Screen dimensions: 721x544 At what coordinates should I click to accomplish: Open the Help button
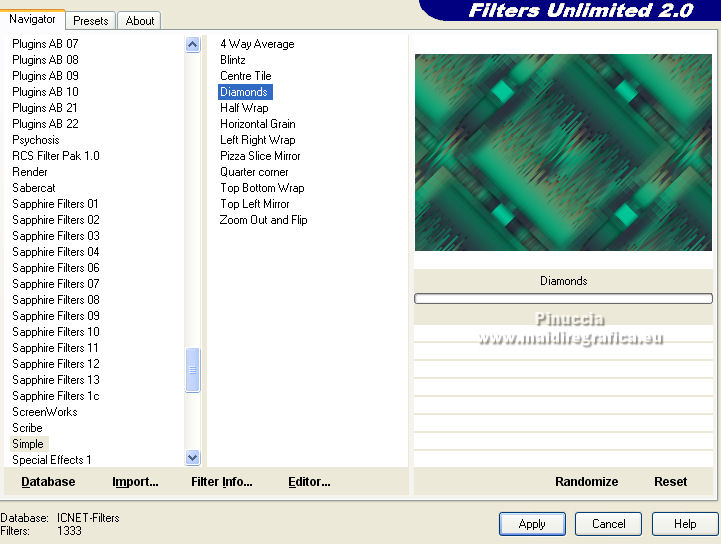point(685,524)
